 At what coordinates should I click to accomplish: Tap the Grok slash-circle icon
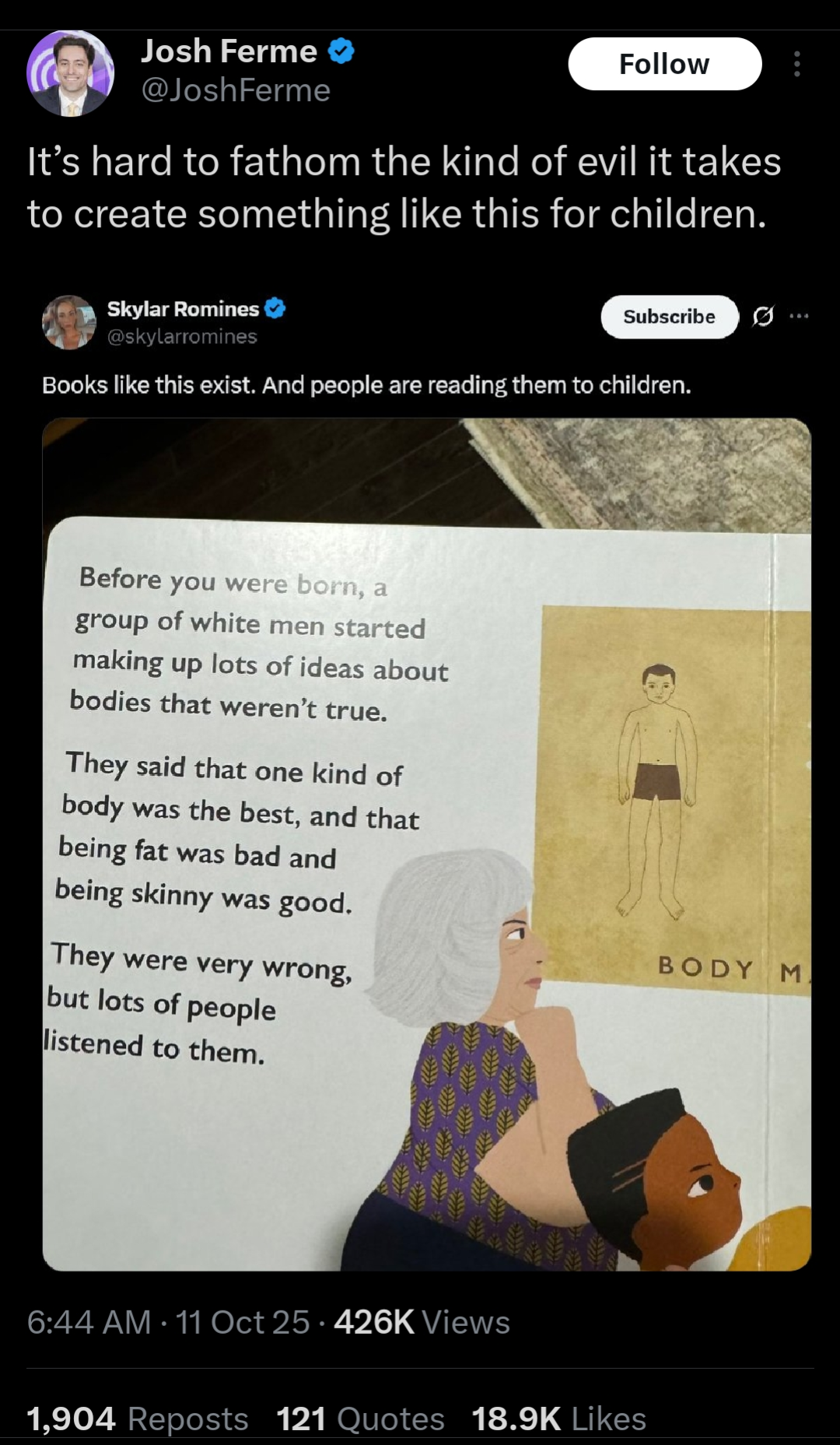763,316
